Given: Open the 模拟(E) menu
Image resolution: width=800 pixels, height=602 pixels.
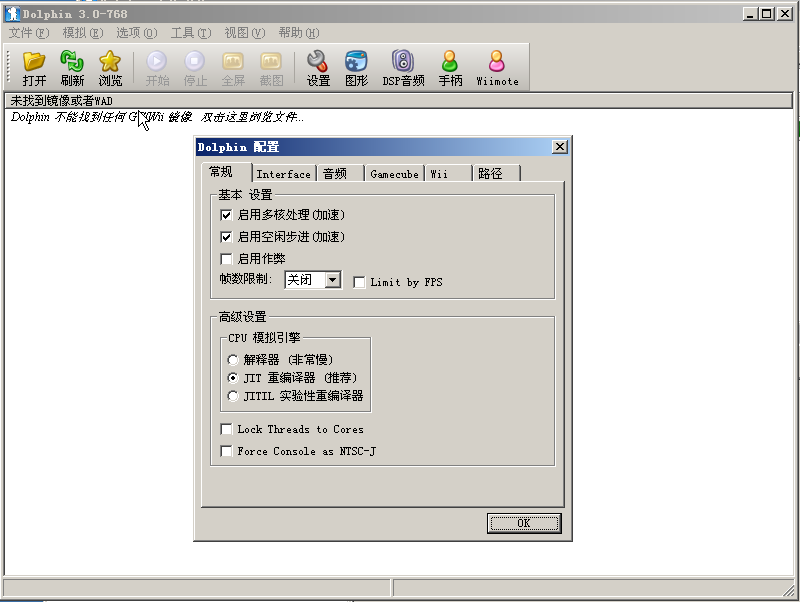Looking at the screenshot, I should coord(83,33).
